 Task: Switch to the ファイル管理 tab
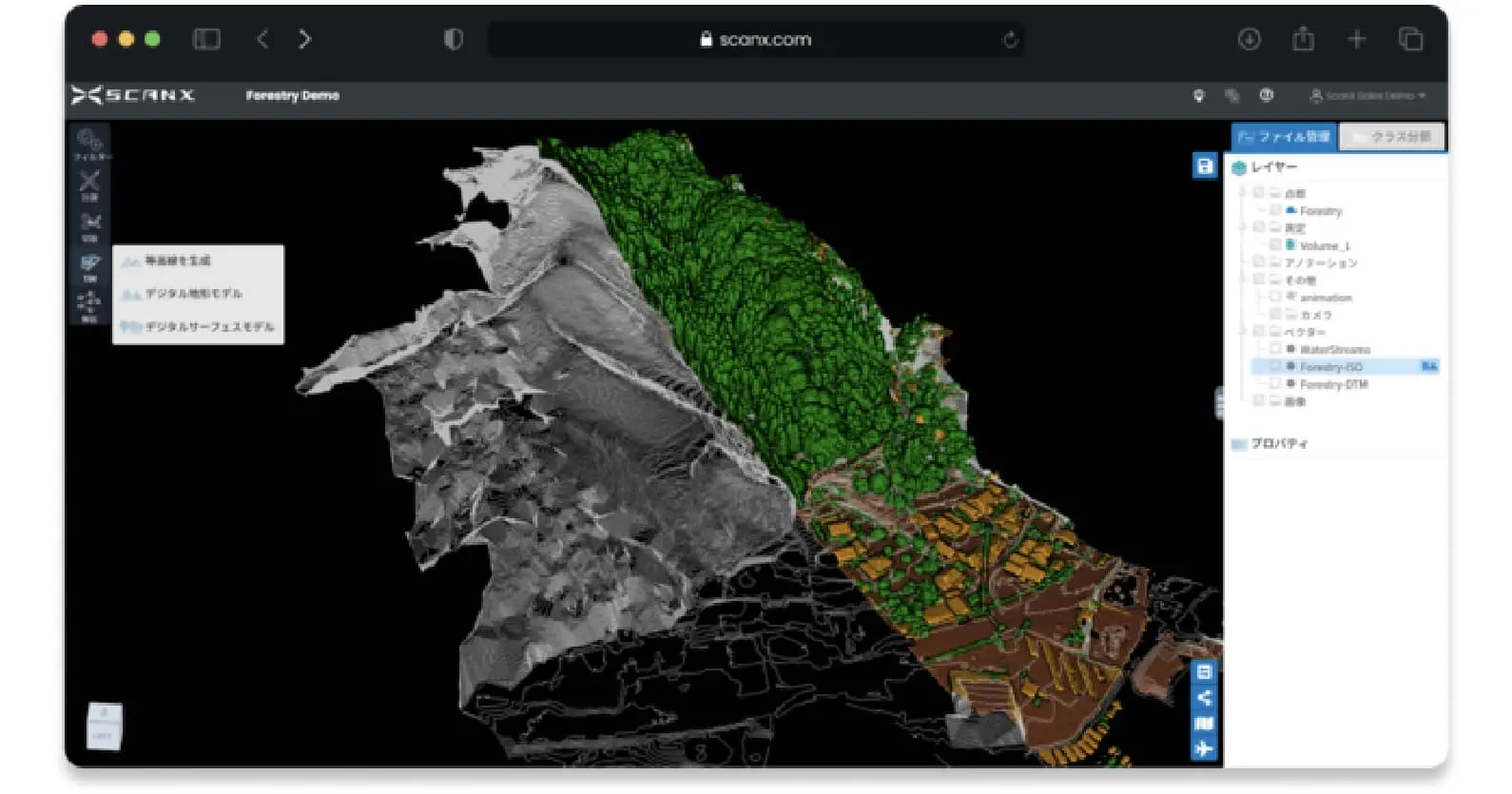pyautogui.click(x=1284, y=137)
